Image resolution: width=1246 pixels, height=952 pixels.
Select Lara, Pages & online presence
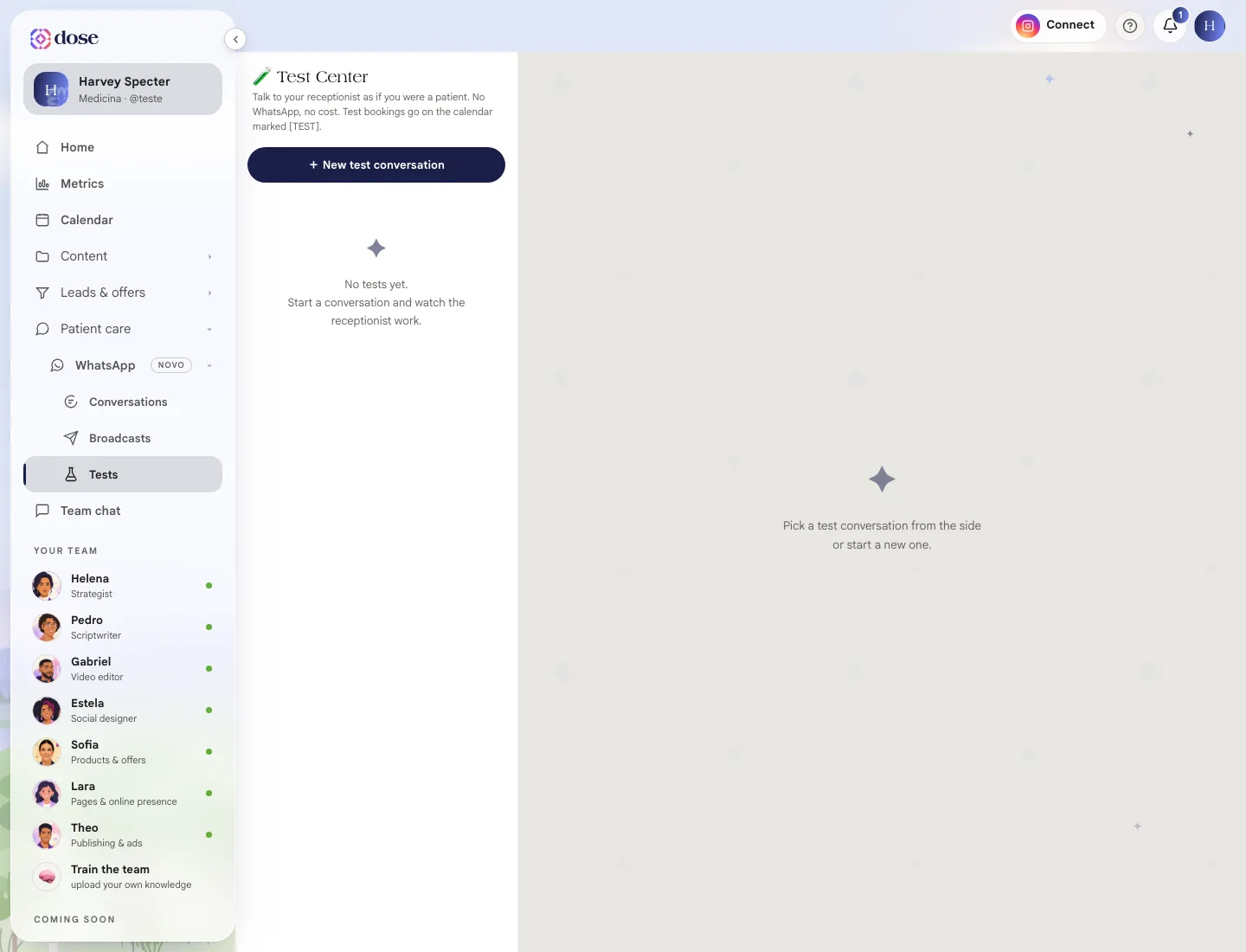(123, 794)
